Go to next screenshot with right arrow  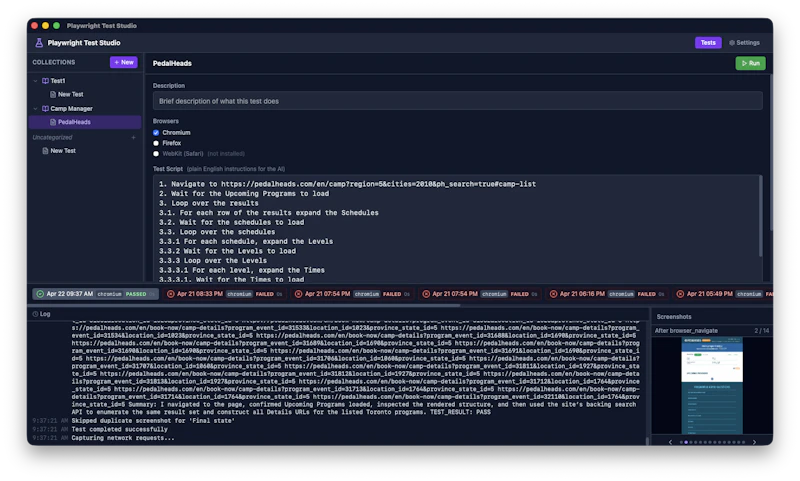754,442
